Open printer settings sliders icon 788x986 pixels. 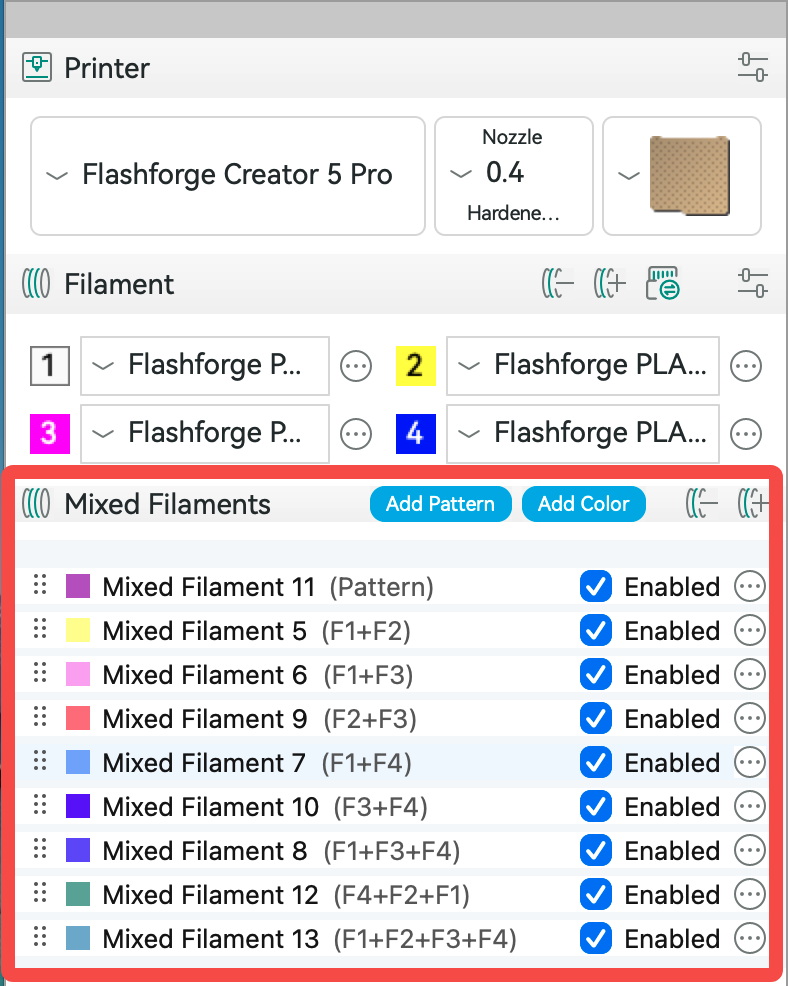pyautogui.click(x=752, y=67)
